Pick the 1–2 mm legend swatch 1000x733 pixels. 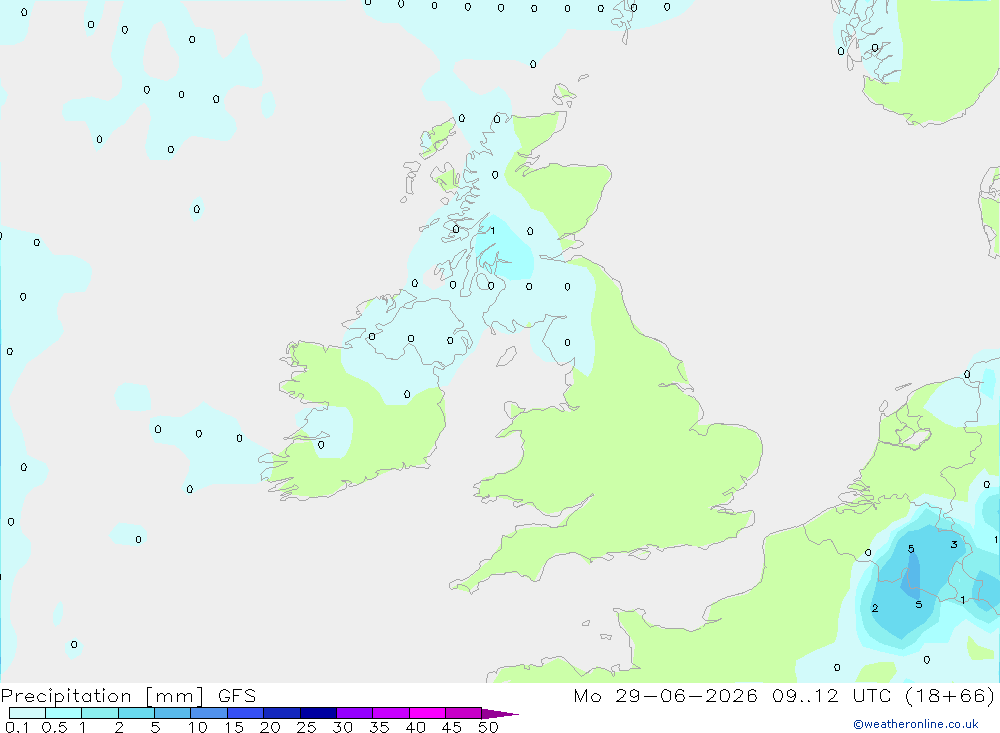[x=100, y=713]
